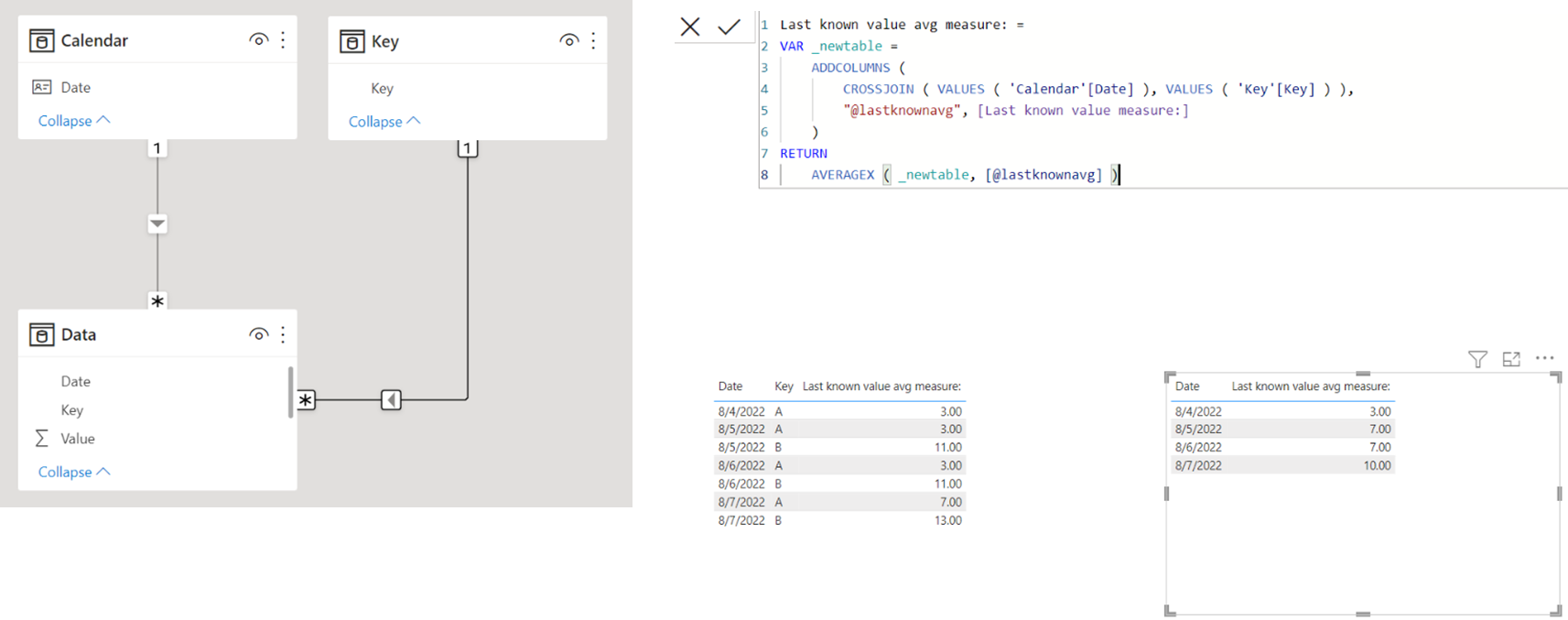Select the 13.00 value cell
Image resolution: width=1568 pixels, height=620 pixels.
[947, 520]
